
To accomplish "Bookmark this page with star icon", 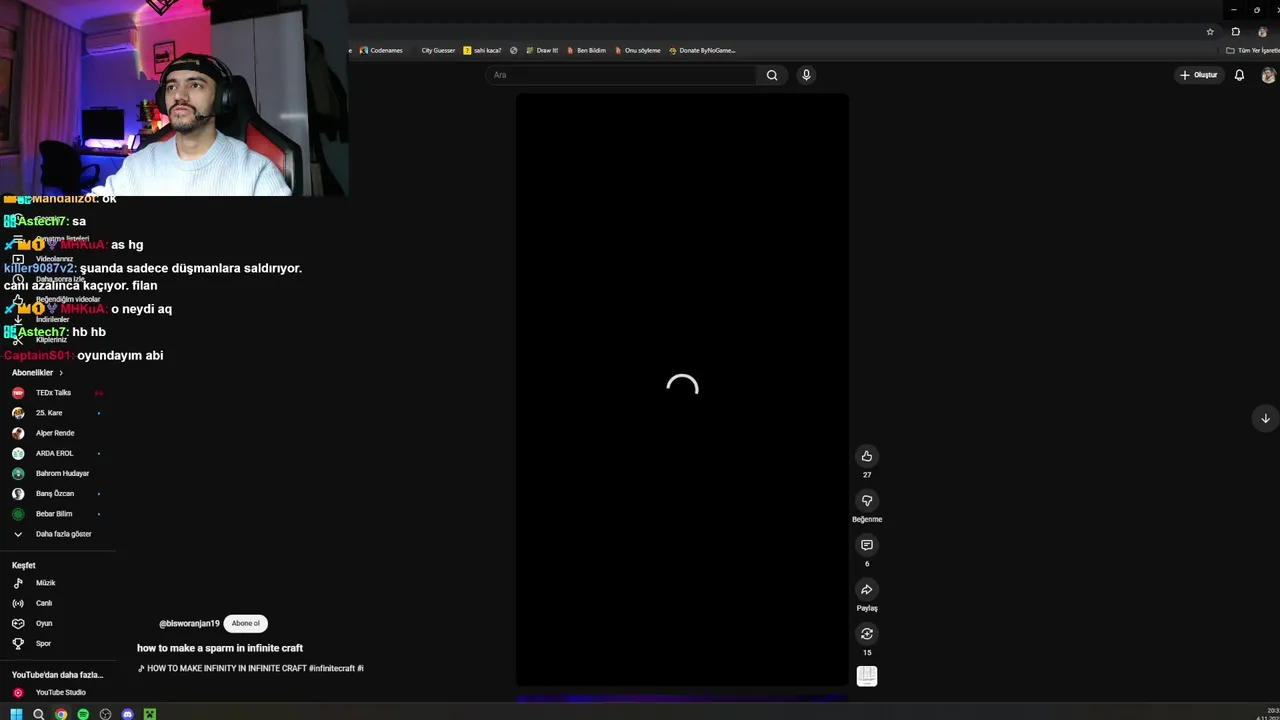I will click(1210, 32).
